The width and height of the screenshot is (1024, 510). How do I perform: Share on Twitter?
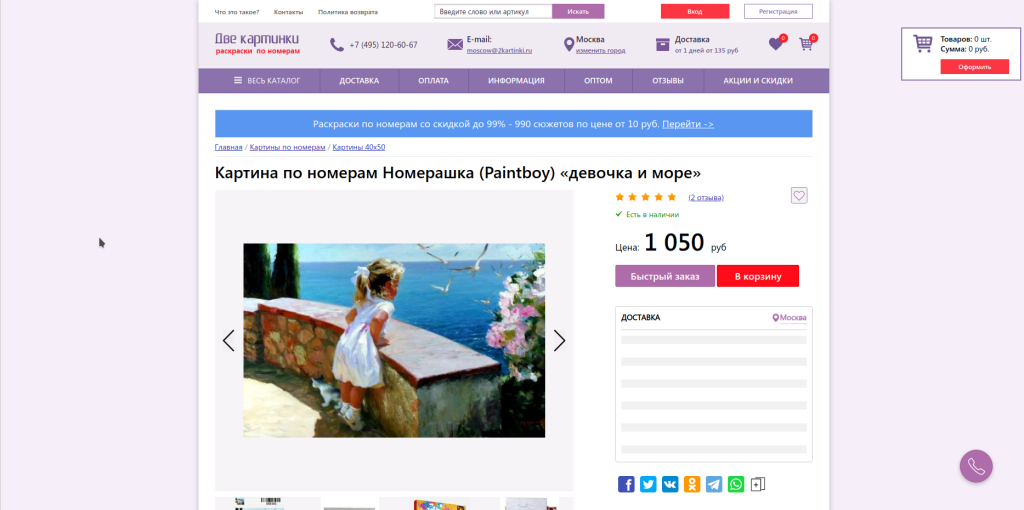click(x=648, y=484)
